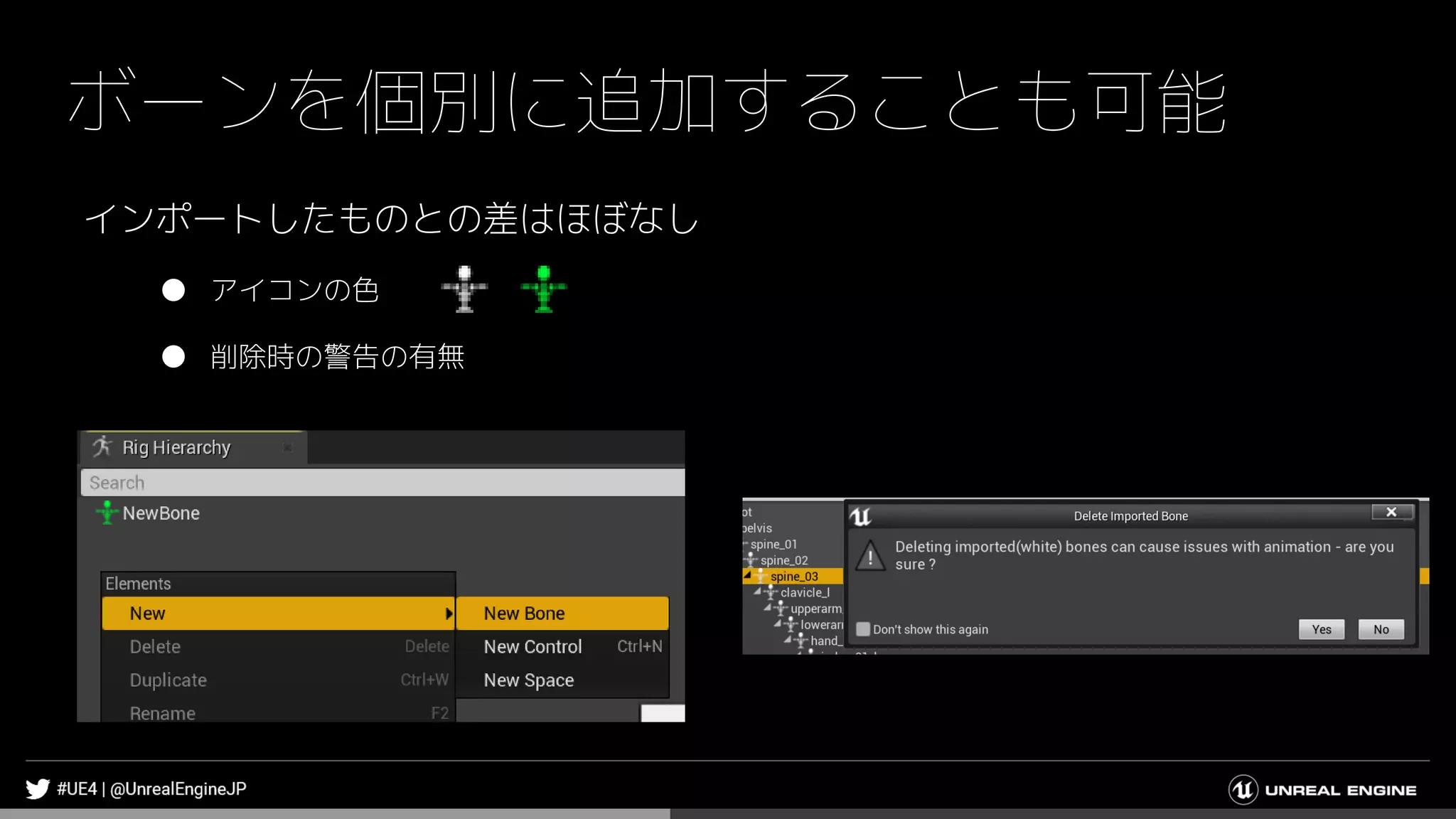Open the New submenu arrow in Elements menu
Screen dimensions: 1456x819
[x=449, y=614]
